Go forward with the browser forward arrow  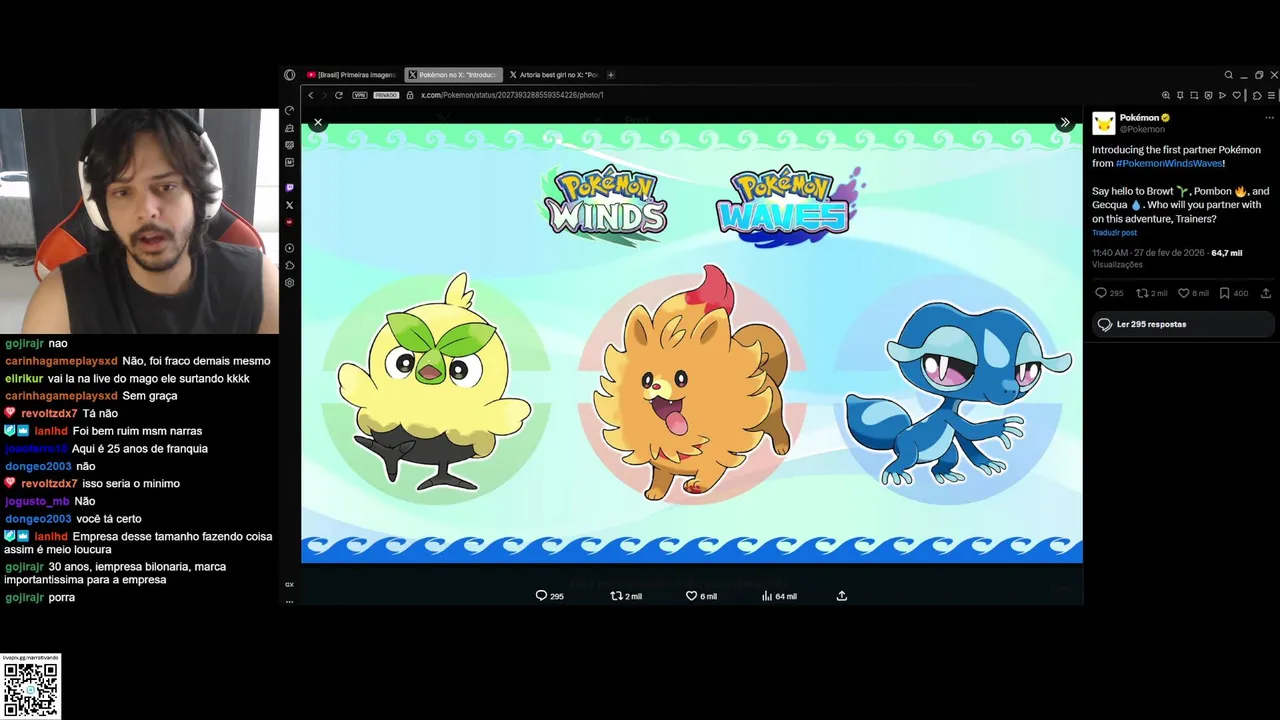324,95
